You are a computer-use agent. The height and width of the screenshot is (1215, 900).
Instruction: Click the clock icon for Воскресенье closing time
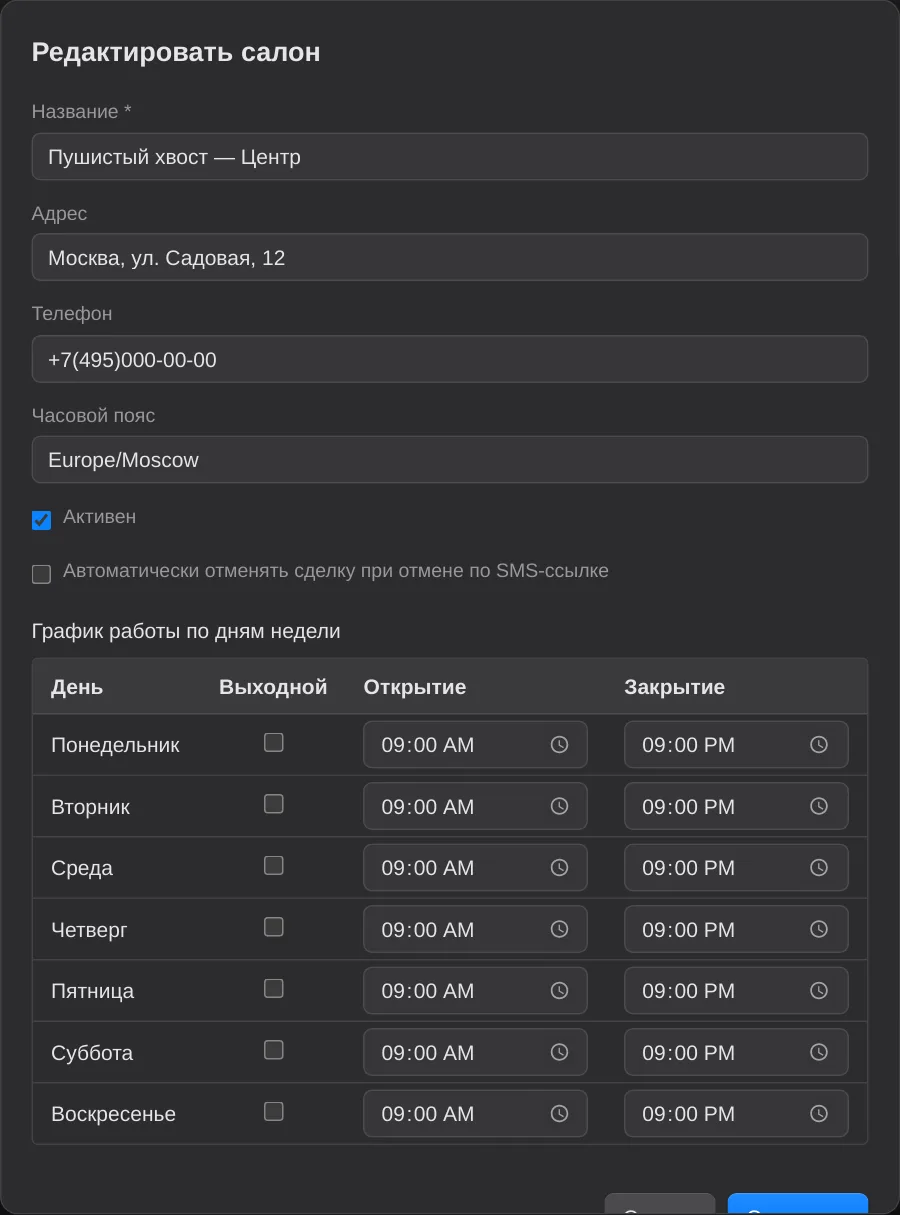(819, 1114)
